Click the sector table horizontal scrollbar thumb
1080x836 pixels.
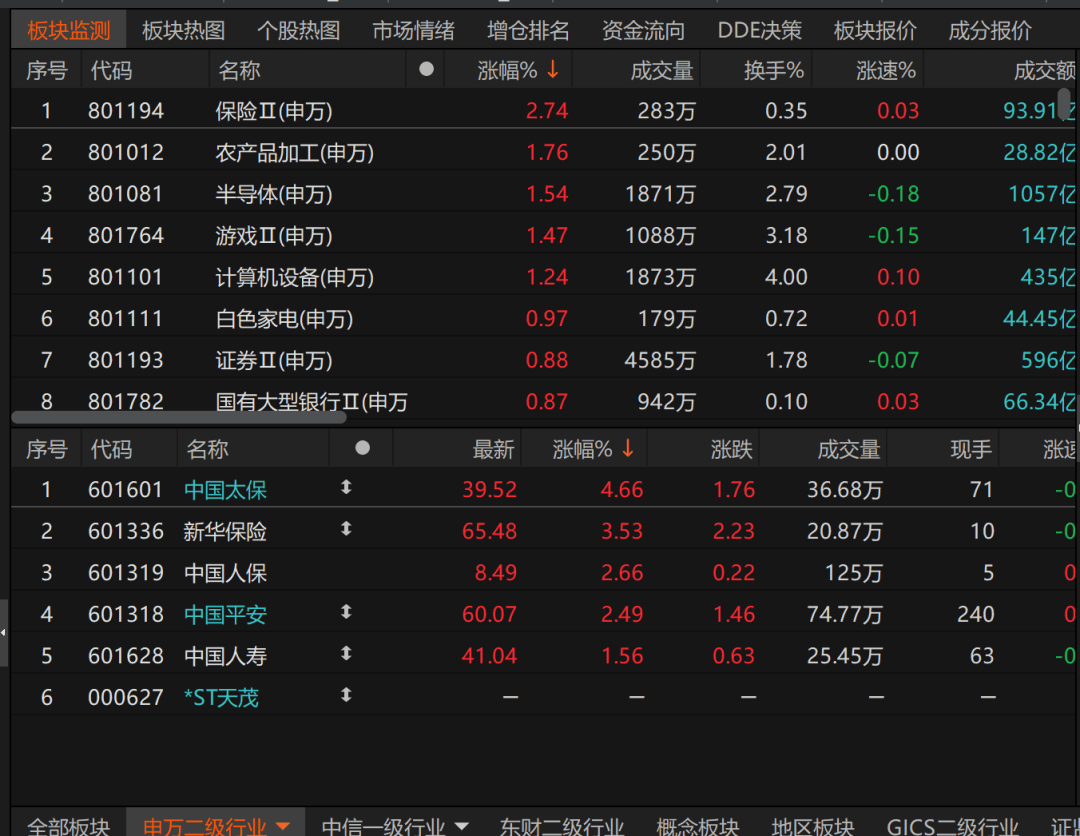[x=179, y=417]
